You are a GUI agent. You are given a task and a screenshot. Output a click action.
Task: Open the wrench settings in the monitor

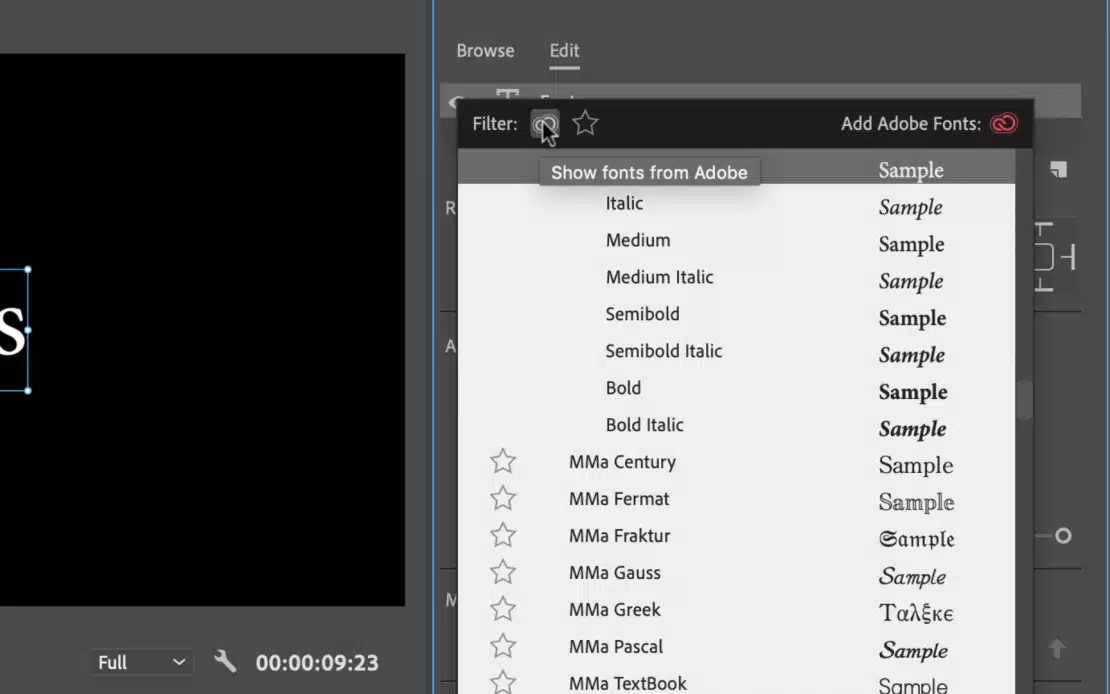click(x=226, y=661)
